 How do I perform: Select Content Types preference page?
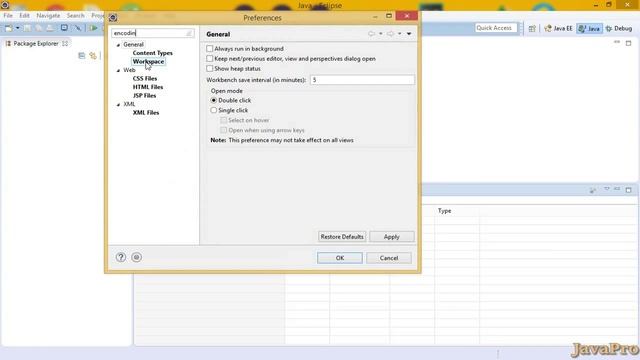point(153,53)
